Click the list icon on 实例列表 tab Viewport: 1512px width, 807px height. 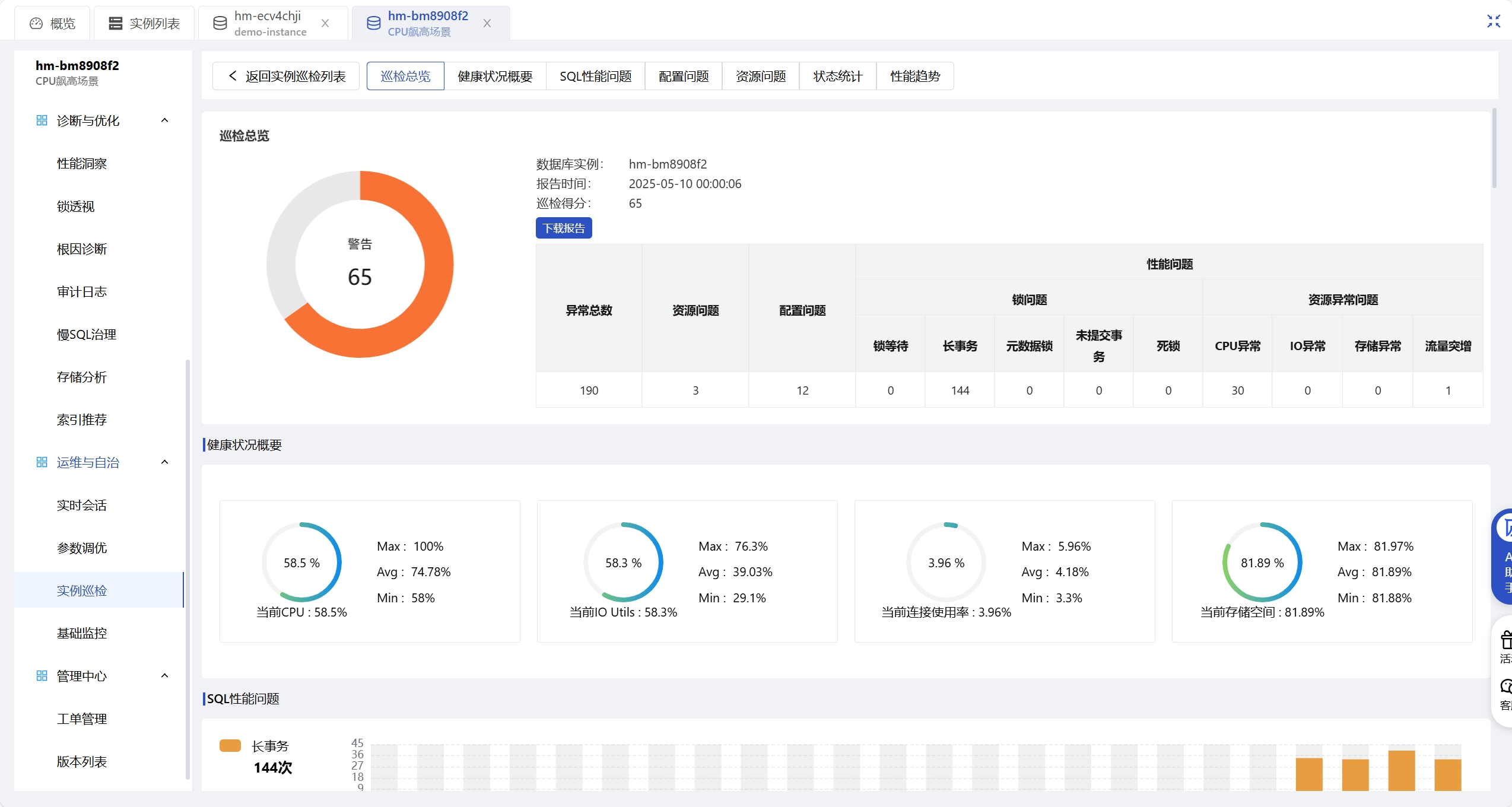(116, 23)
